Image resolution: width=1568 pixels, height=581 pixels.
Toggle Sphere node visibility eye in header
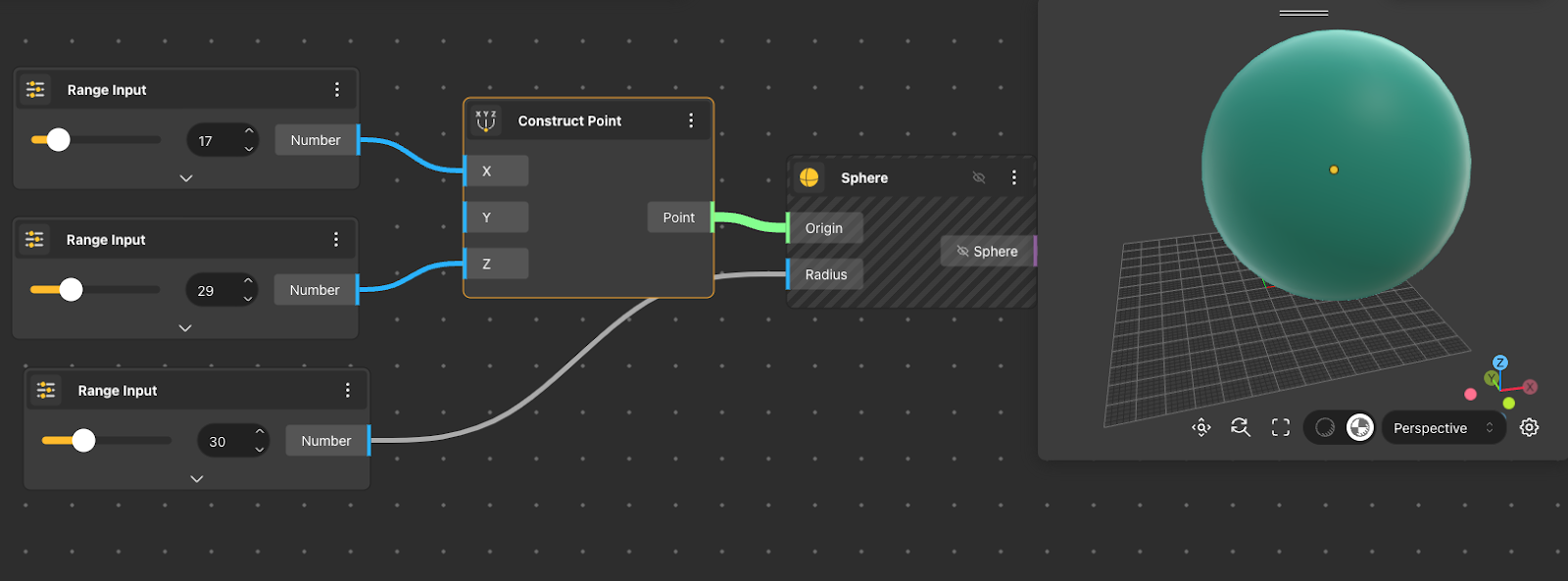click(978, 177)
